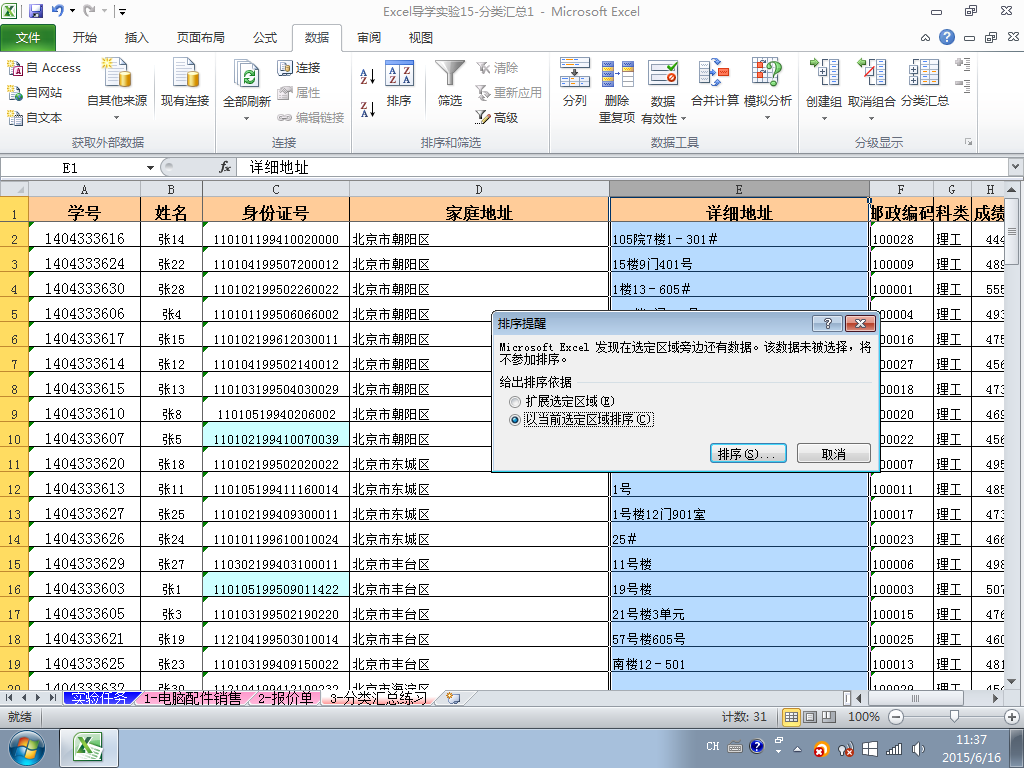Click the fx insert function icon
The image size is (1024, 768).
click(x=225, y=167)
